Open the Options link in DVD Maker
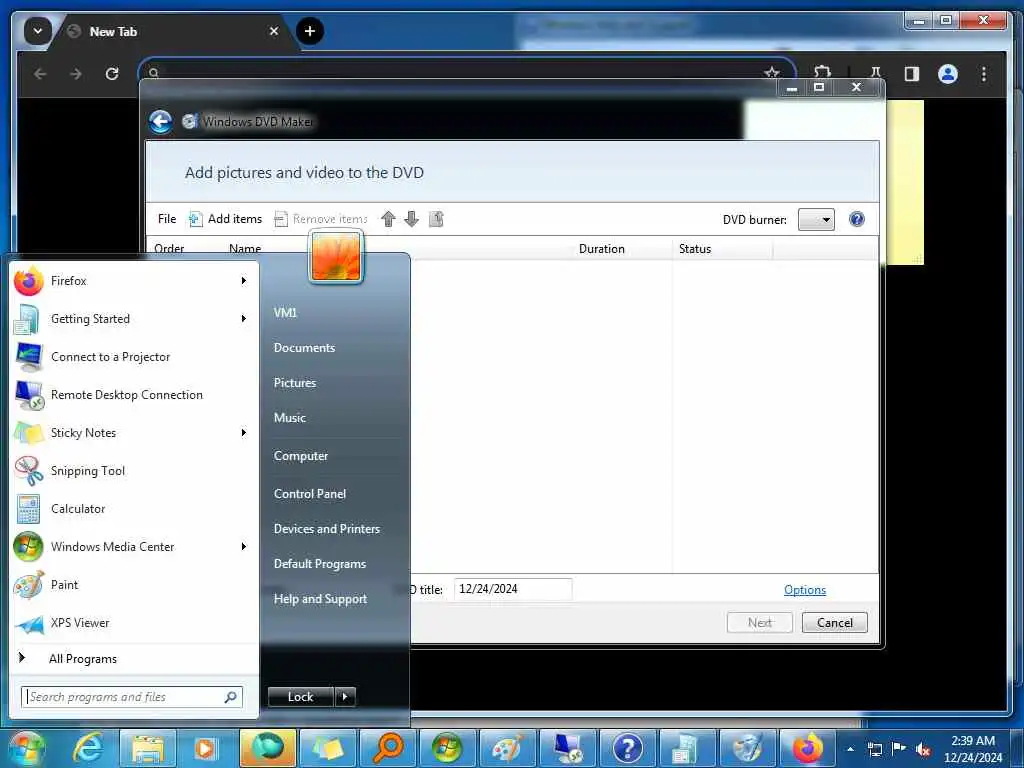 point(805,590)
